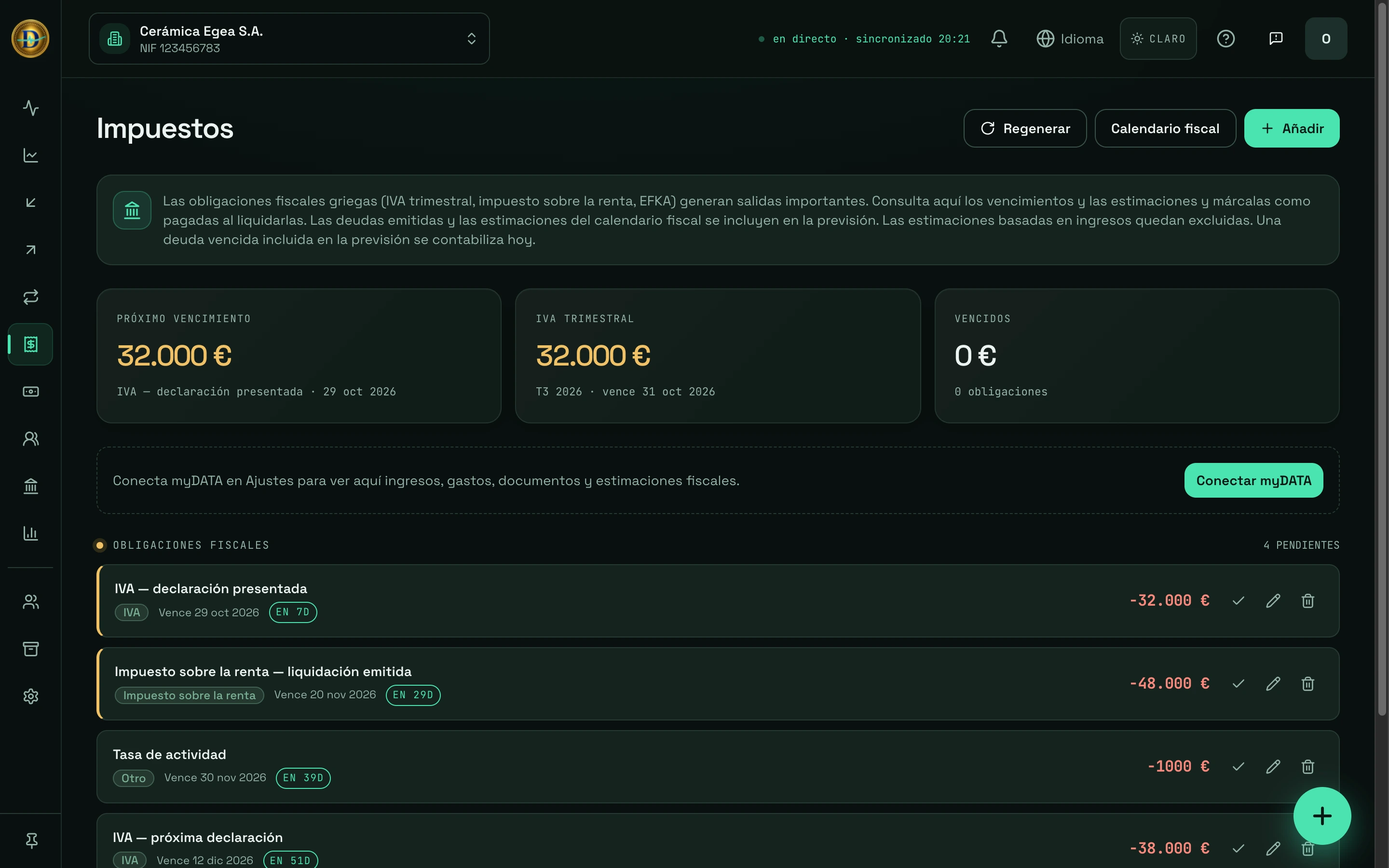
Task: Open the settings gear sidebar icon
Action: tap(30, 696)
